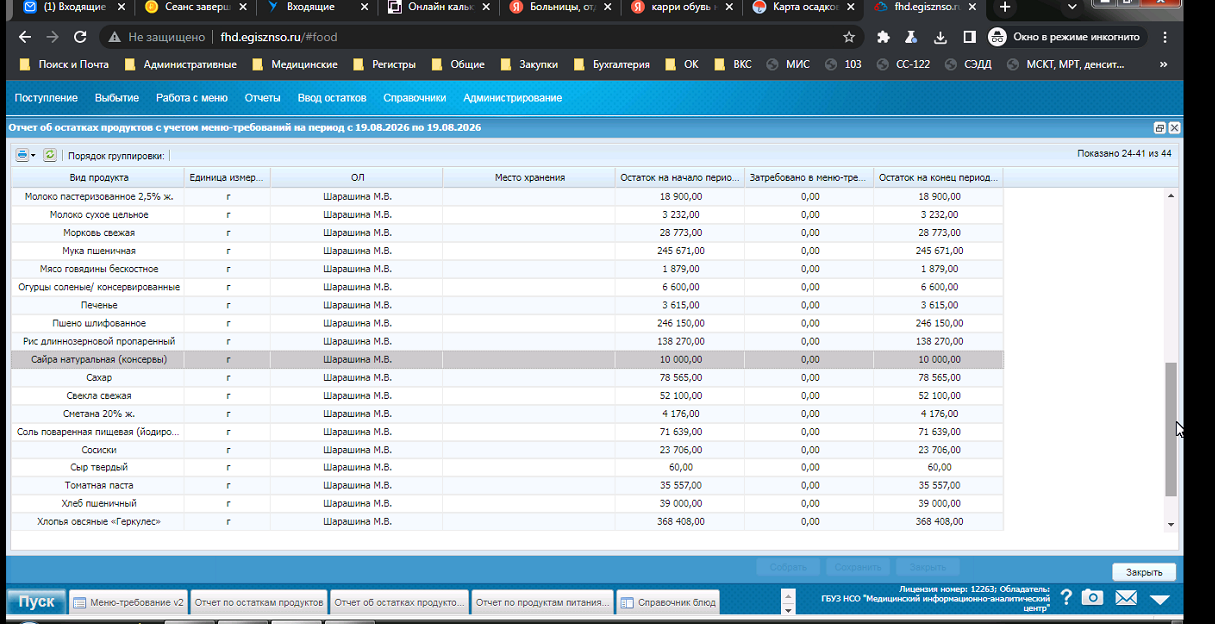Switch to the Справочник блюд taskbar tab

[668, 603]
